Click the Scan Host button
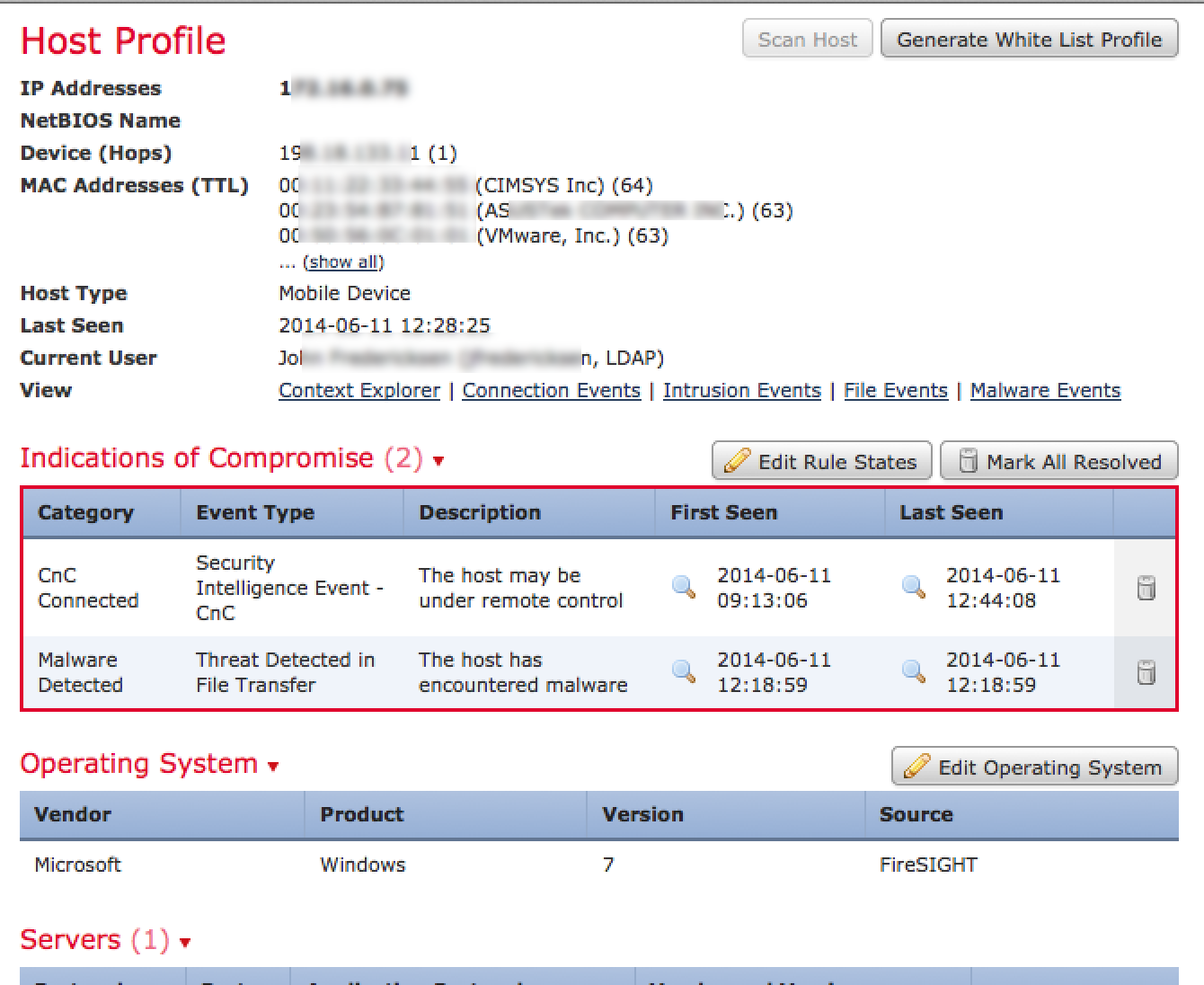Screen dimensions: 1204x985 (807, 40)
